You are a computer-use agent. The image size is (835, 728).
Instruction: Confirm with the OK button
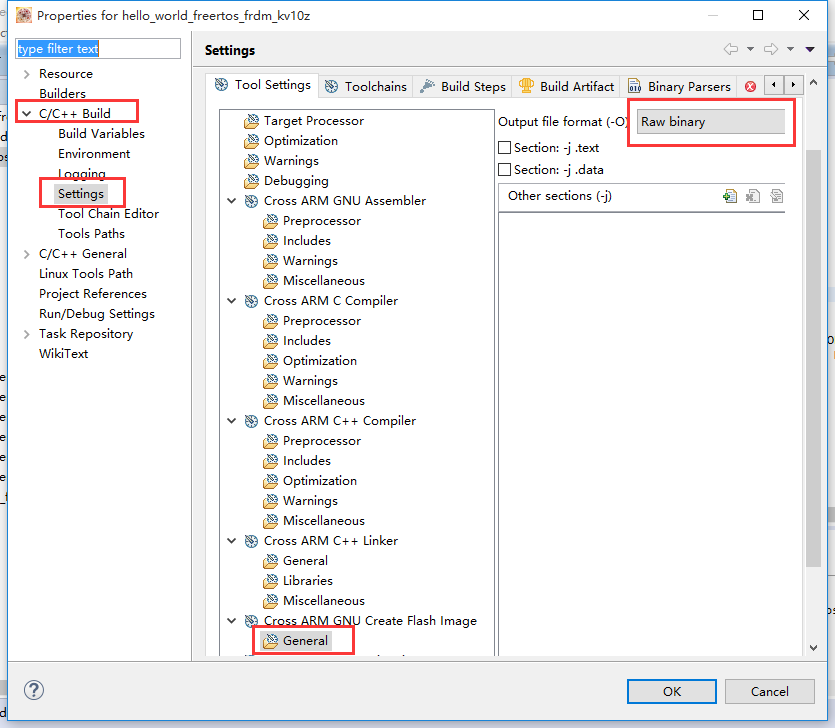point(672,691)
